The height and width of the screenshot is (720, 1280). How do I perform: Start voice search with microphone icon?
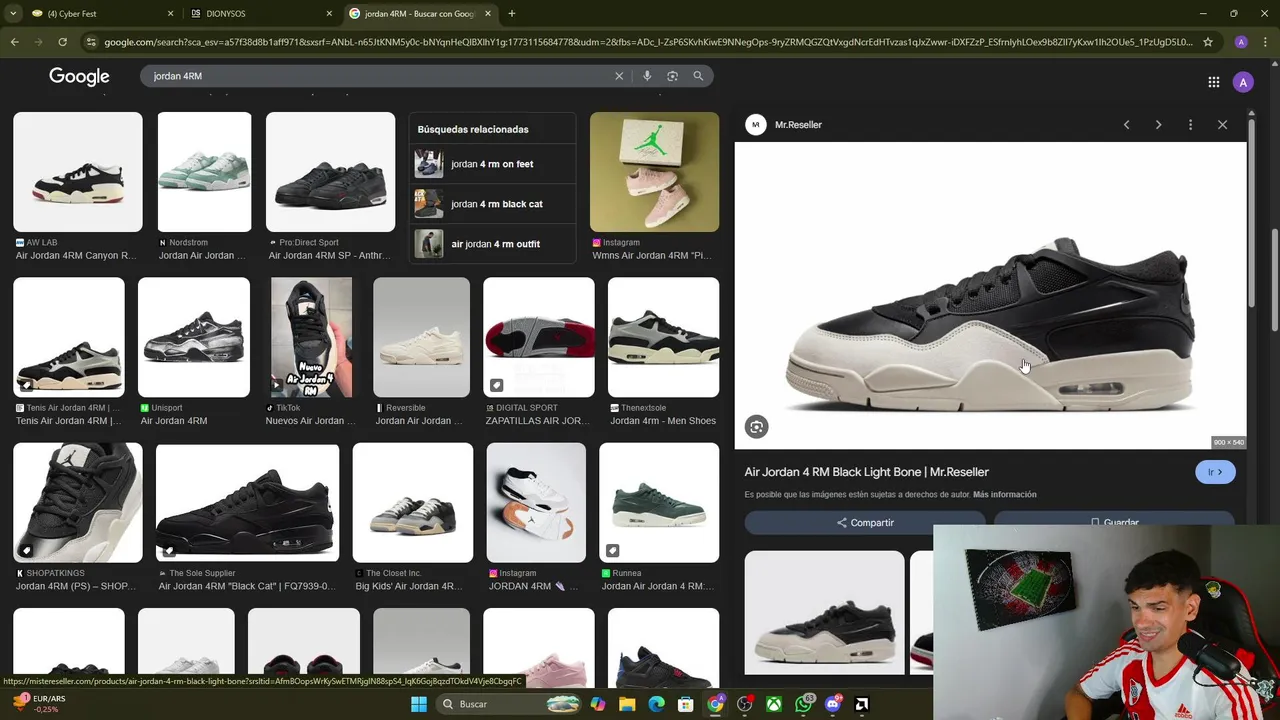(647, 76)
